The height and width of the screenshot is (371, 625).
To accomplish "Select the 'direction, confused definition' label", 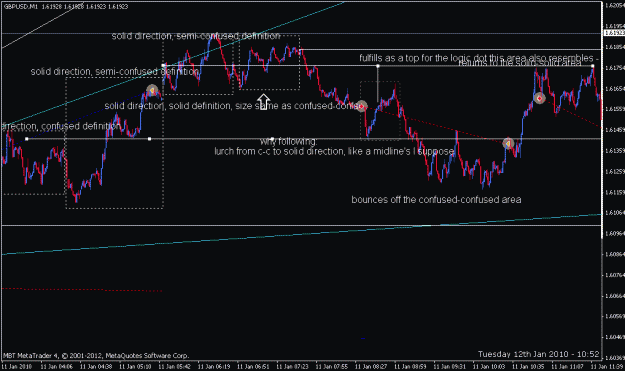I will coord(61,126).
